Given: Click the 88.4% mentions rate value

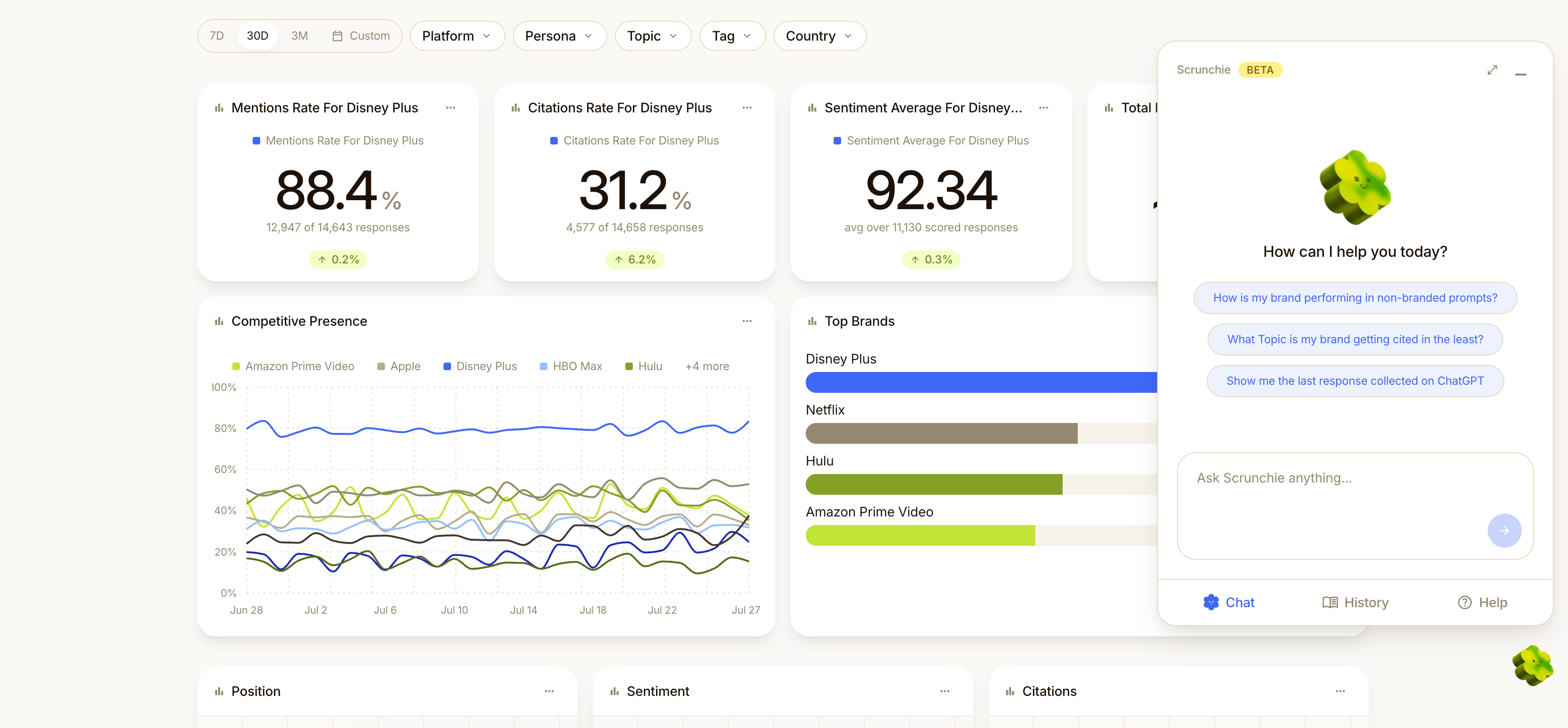Looking at the screenshot, I should tap(338, 190).
